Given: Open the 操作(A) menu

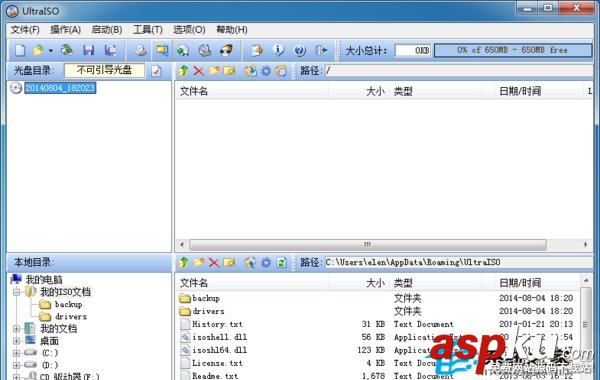Looking at the screenshot, I should (65, 30).
